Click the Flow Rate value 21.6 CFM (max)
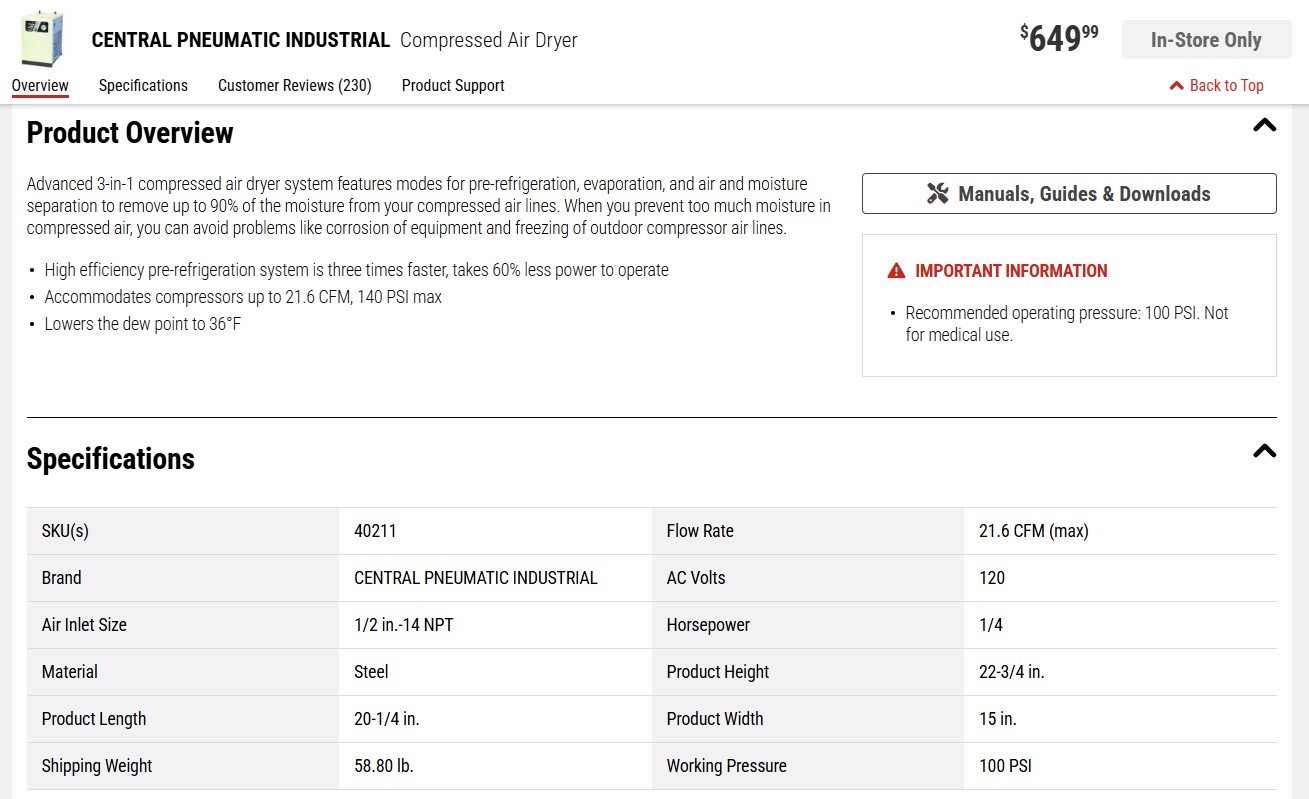The width and height of the screenshot is (1309, 799). click(x=1034, y=531)
